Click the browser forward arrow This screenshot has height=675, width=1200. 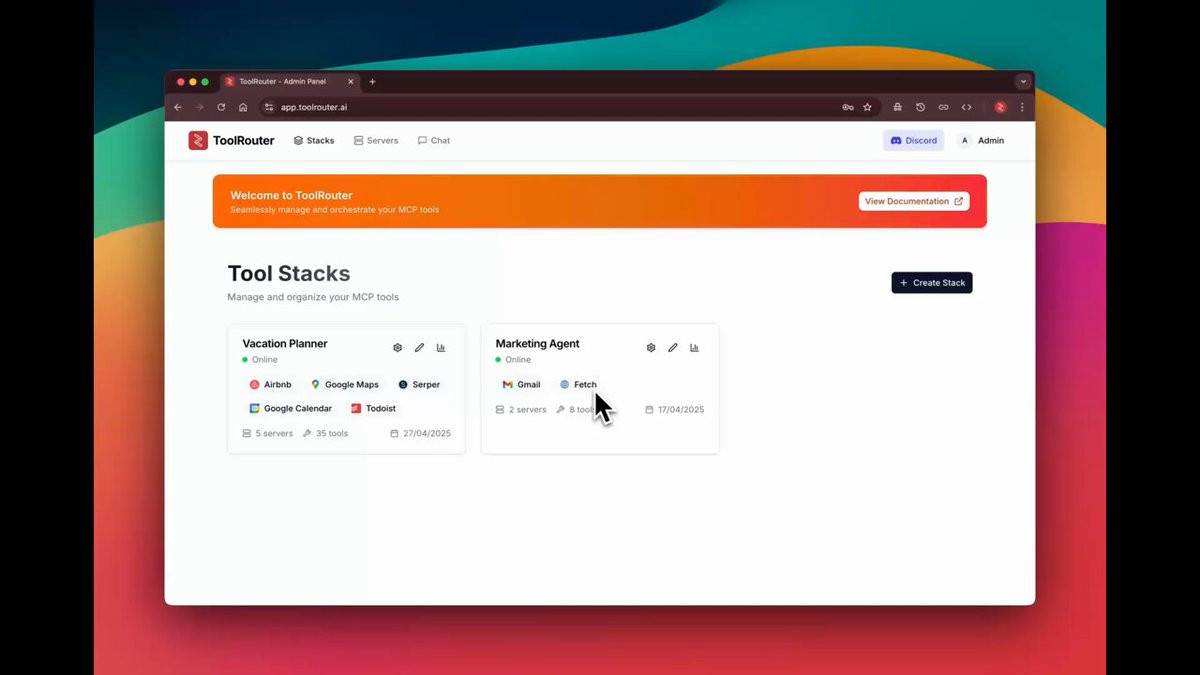pyautogui.click(x=199, y=107)
